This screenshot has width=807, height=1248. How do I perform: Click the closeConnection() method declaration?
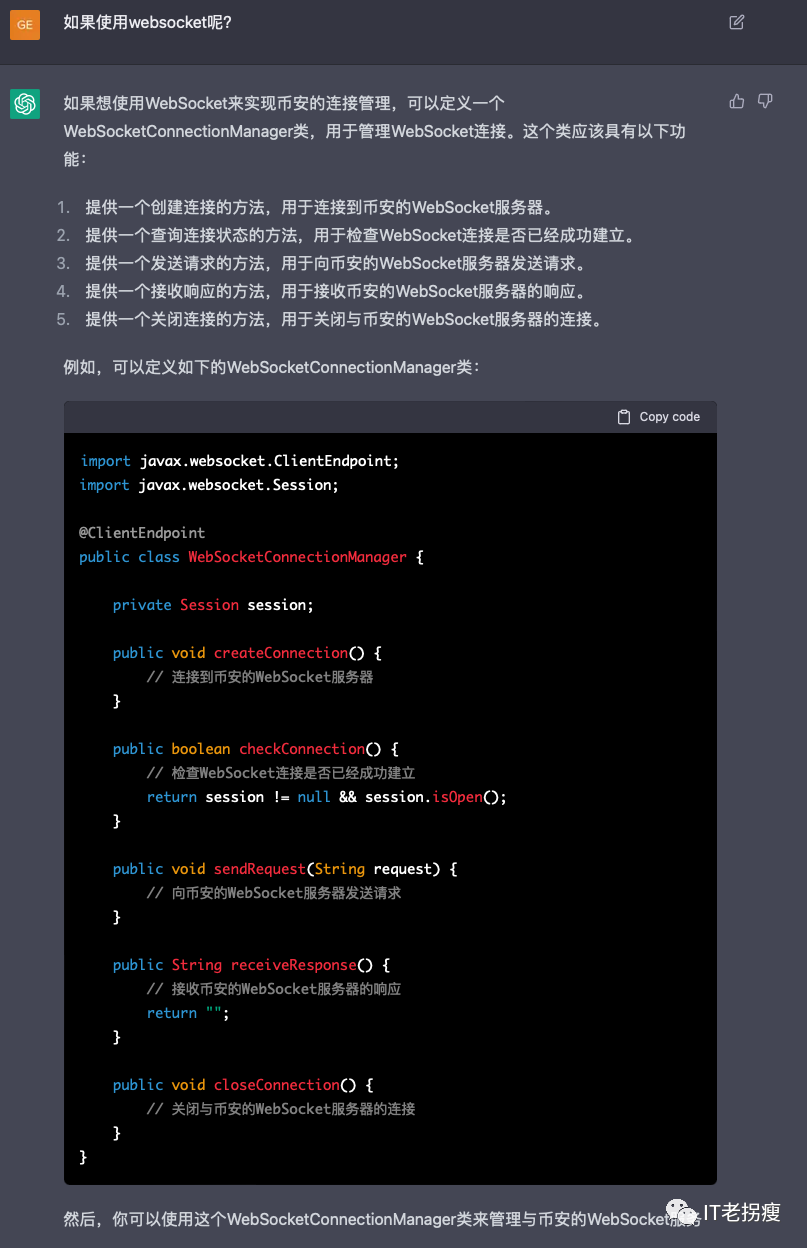(x=243, y=1085)
